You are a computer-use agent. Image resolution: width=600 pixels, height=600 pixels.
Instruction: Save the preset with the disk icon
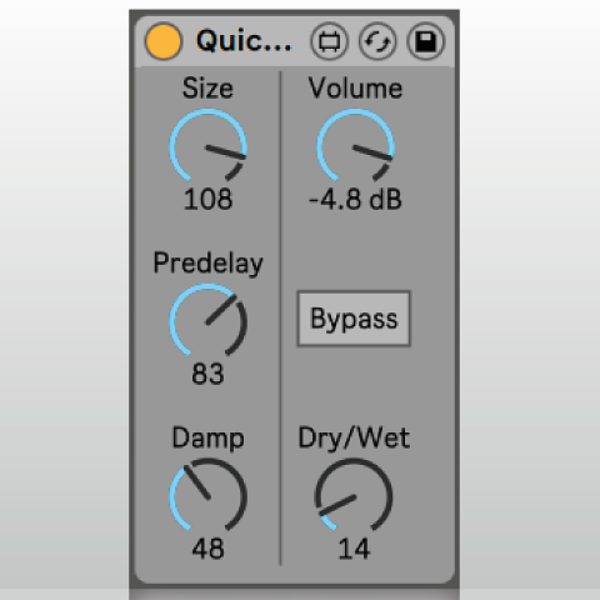pos(426,41)
